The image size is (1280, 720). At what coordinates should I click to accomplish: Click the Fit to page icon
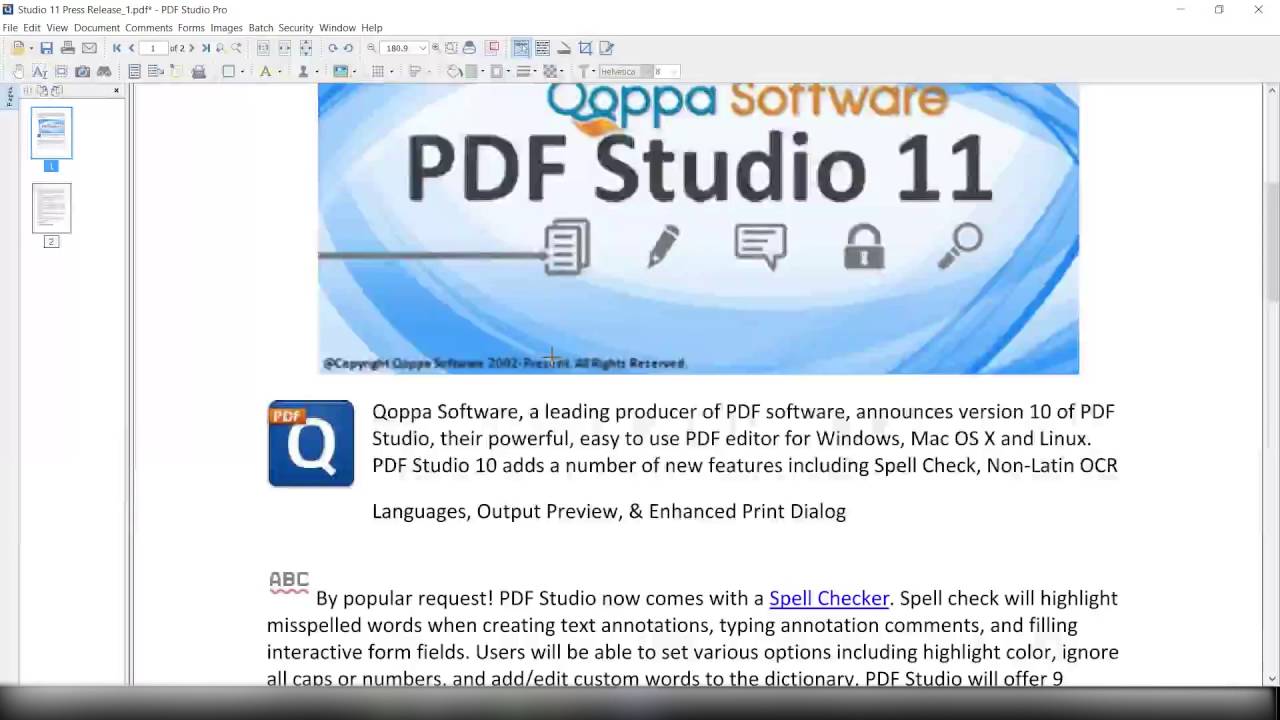(305, 48)
